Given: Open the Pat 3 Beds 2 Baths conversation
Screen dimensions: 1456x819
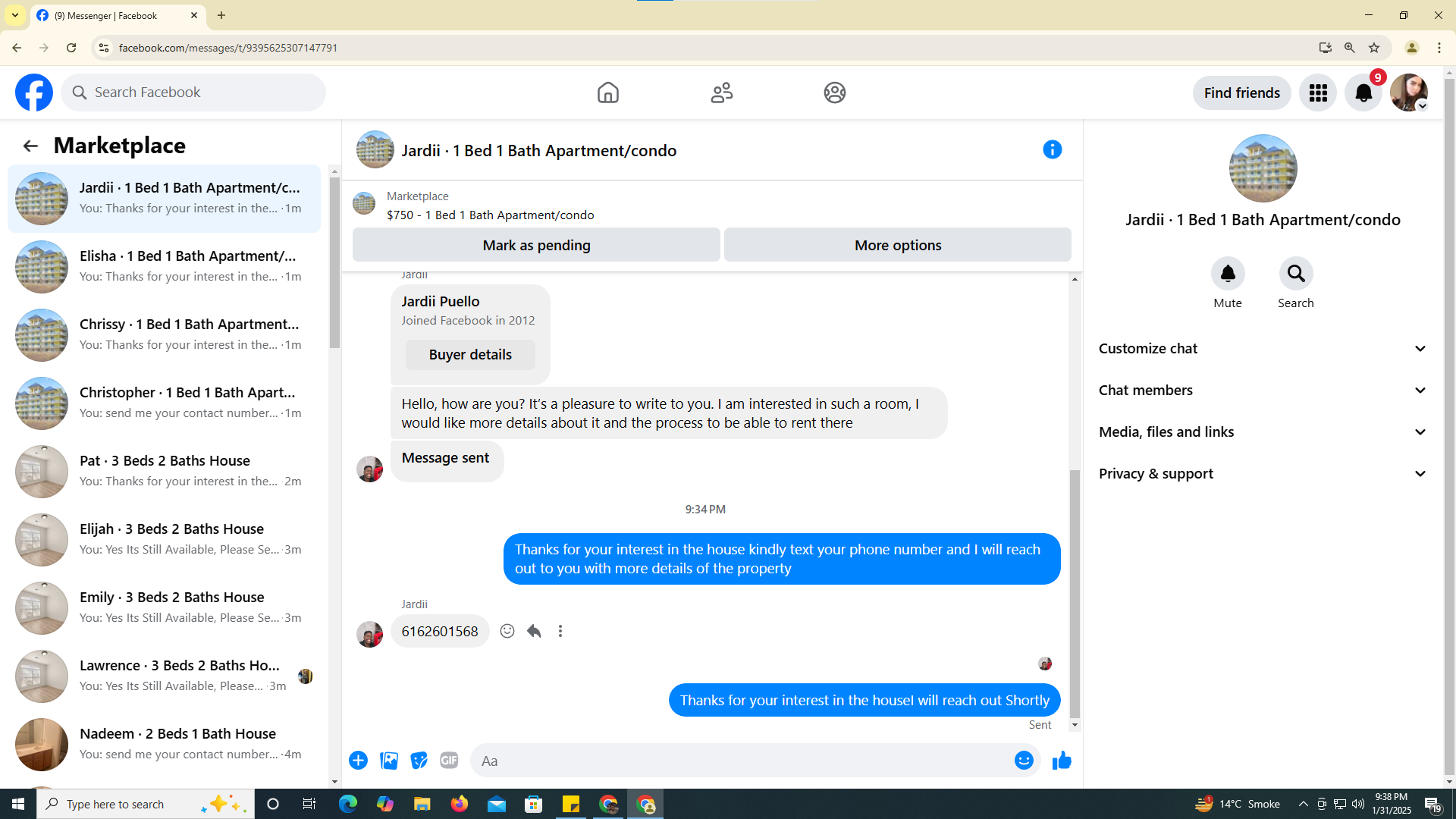Looking at the screenshot, I should [164, 472].
